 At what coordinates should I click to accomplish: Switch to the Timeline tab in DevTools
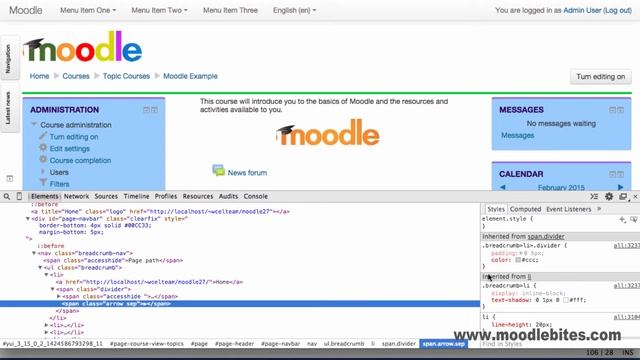[x=136, y=196]
